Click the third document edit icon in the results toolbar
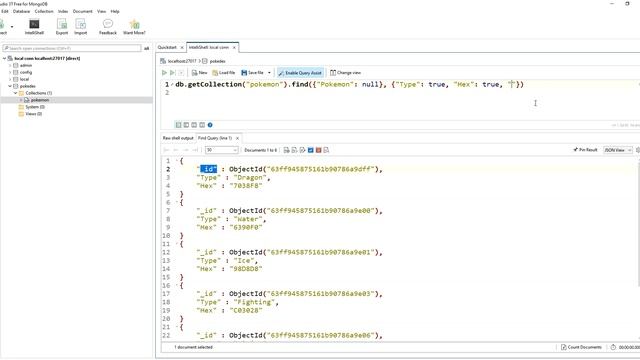The height and width of the screenshot is (360, 640). click(x=302, y=150)
